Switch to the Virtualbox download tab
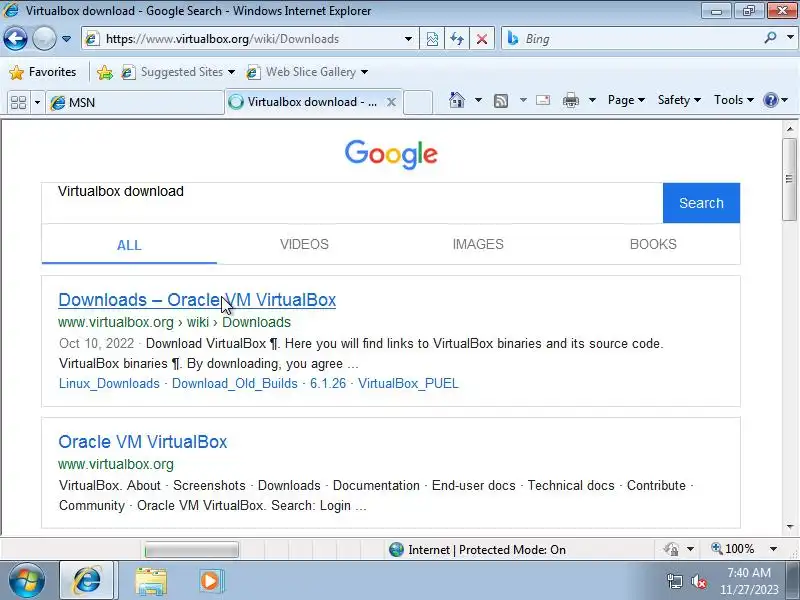 [305, 102]
